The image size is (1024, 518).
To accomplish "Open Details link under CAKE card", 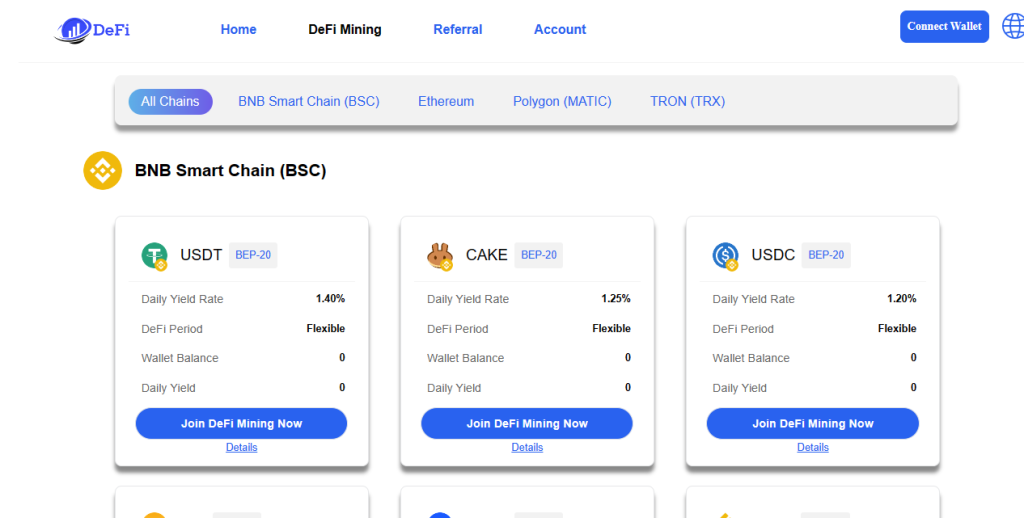I will point(527,447).
